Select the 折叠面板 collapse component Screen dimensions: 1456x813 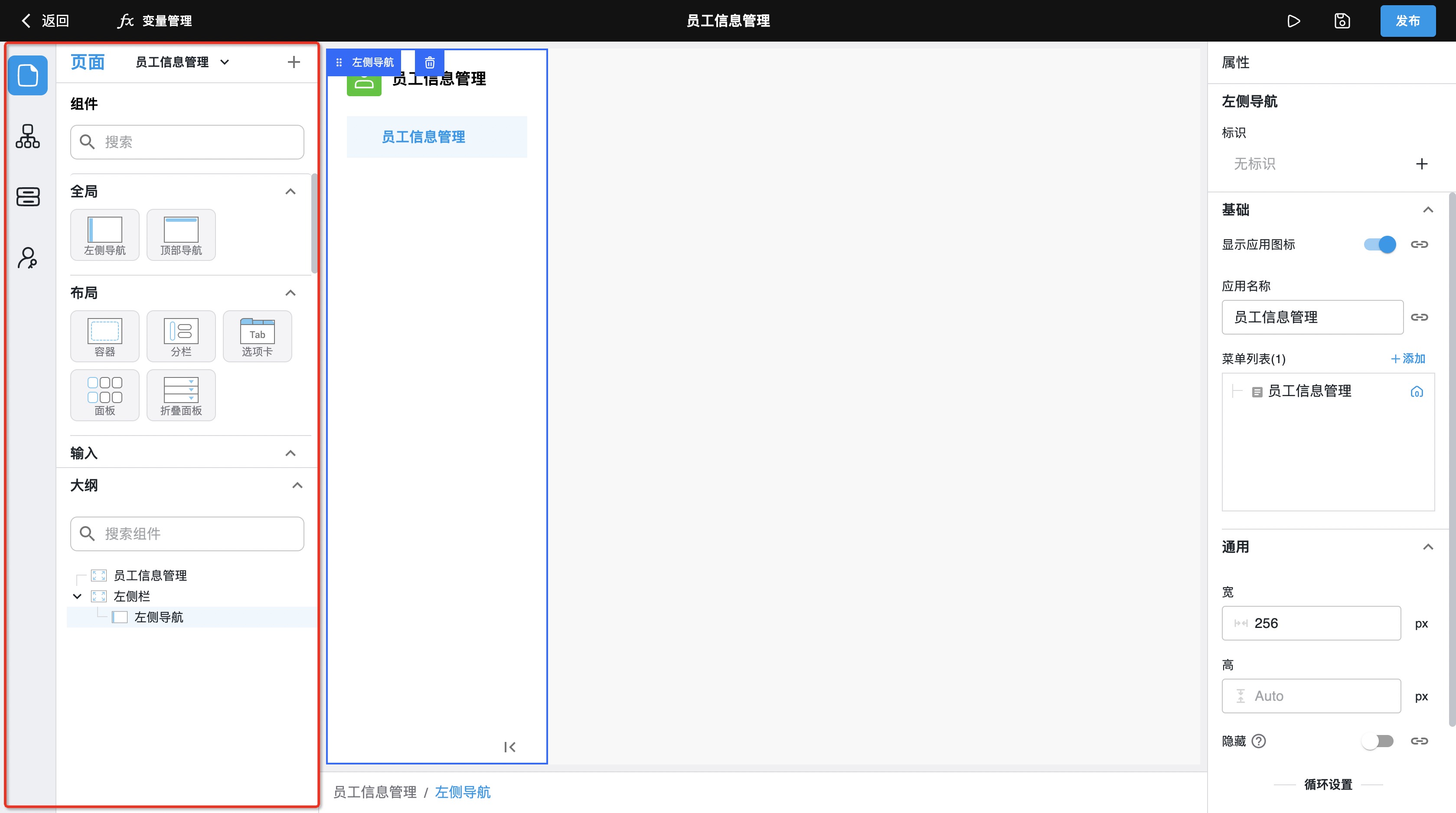tap(181, 396)
